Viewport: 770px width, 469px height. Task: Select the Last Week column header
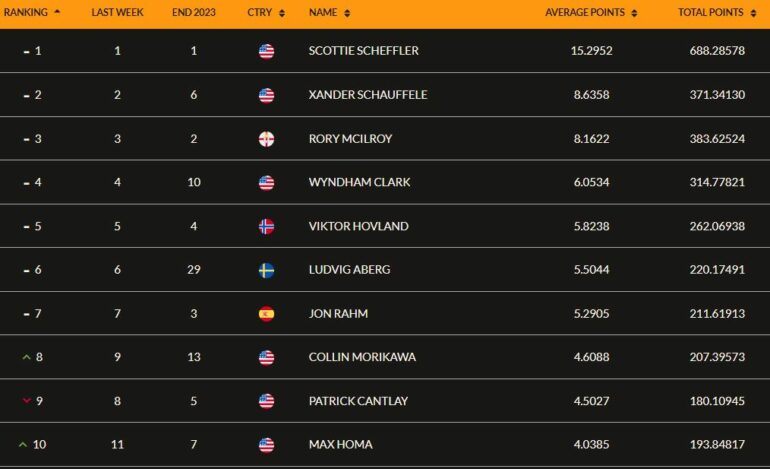click(x=117, y=12)
